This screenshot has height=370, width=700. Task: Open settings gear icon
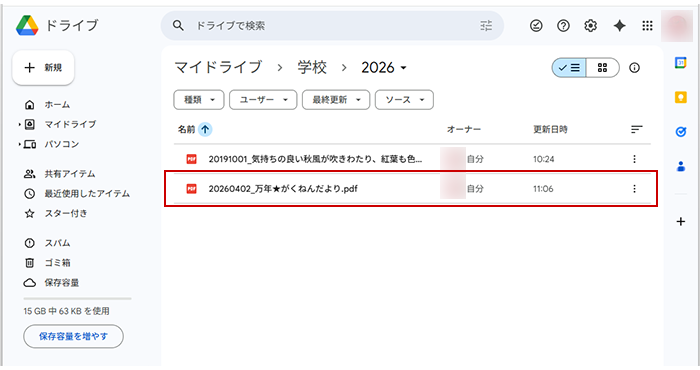(591, 26)
